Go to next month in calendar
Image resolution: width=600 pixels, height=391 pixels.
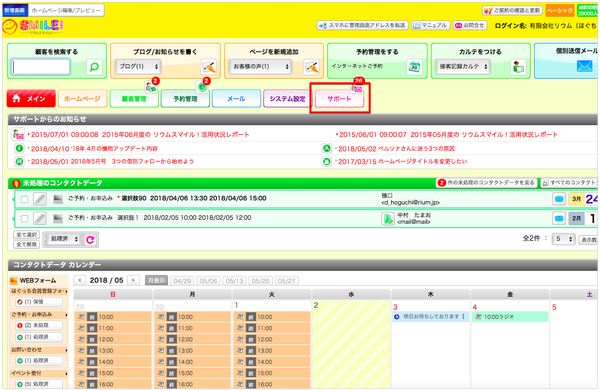click(133, 280)
